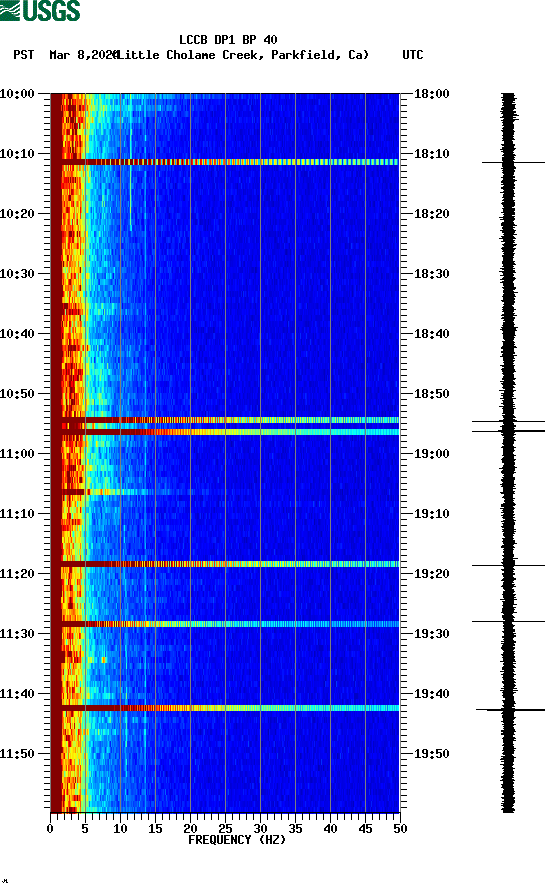Image resolution: width=552 pixels, height=892 pixels.
Task: Click the 30 Hz frequency tick label
Action: [x=260, y=829]
